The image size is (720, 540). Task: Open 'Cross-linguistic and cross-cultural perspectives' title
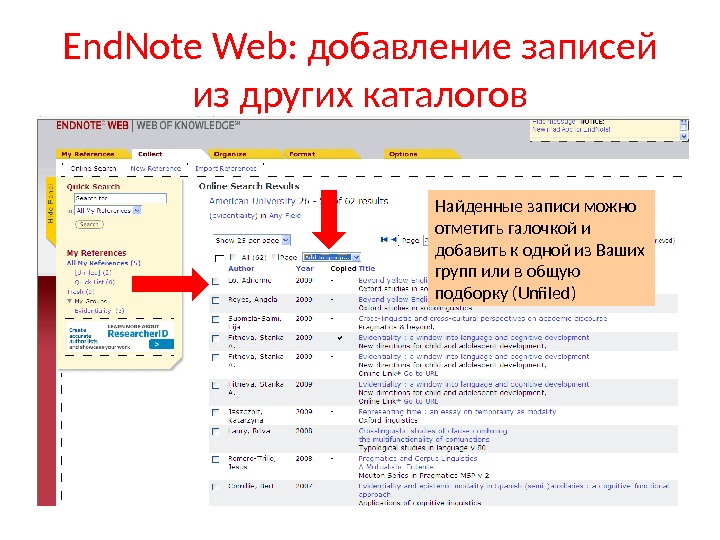click(x=483, y=318)
